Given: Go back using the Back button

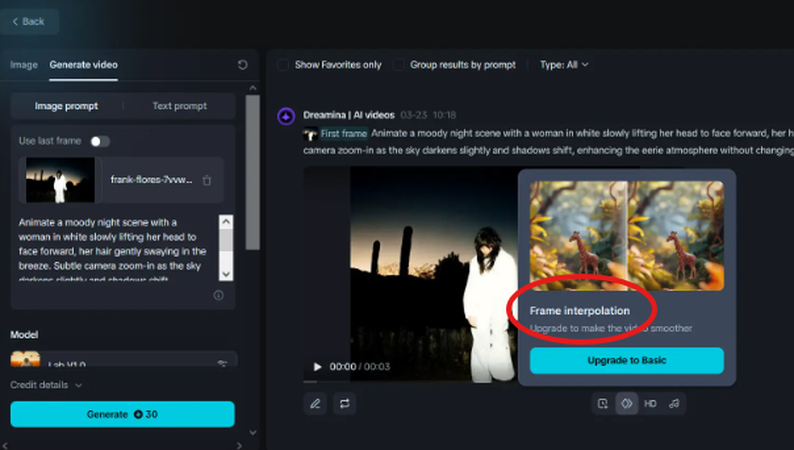Looking at the screenshot, I should 29,22.
